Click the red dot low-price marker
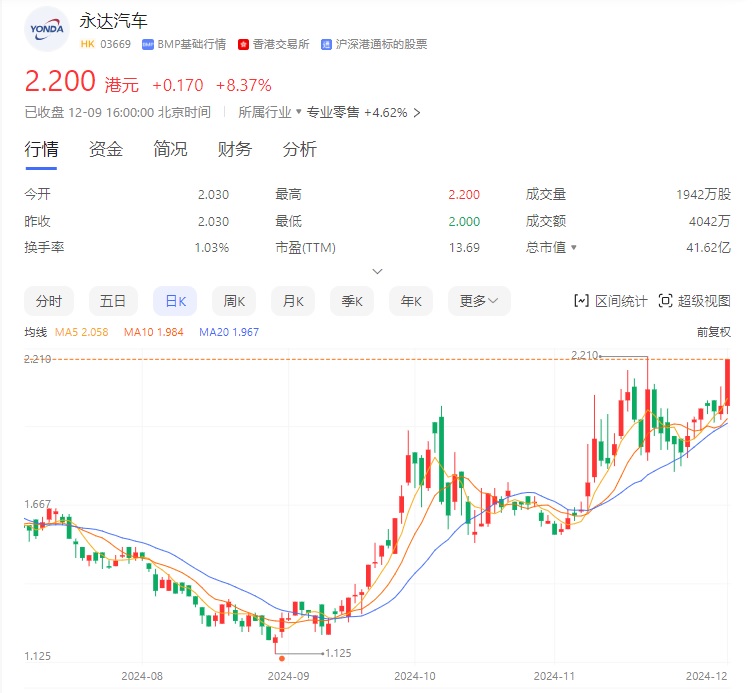This screenshot has height=693, width=753. [x=282, y=658]
